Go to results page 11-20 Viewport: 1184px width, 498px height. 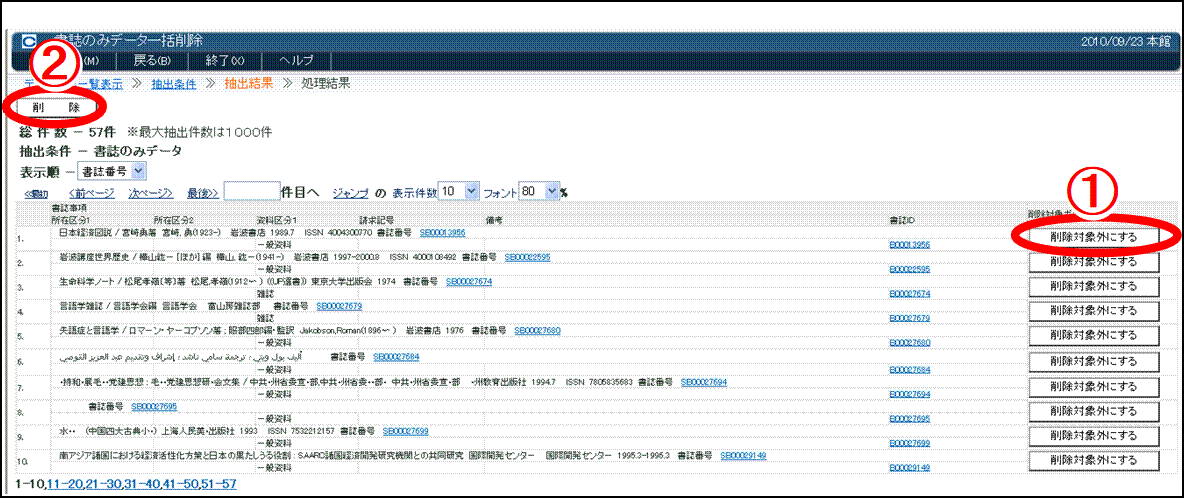[x=64, y=484]
